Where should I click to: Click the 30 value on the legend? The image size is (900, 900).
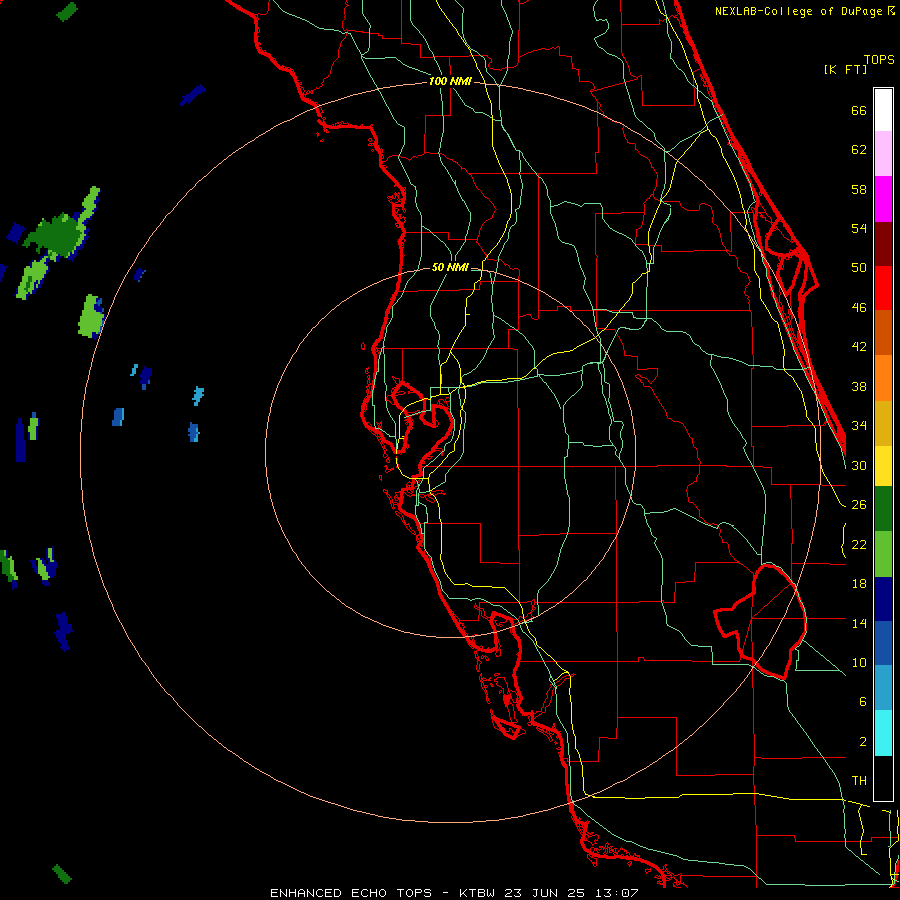click(859, 465)
